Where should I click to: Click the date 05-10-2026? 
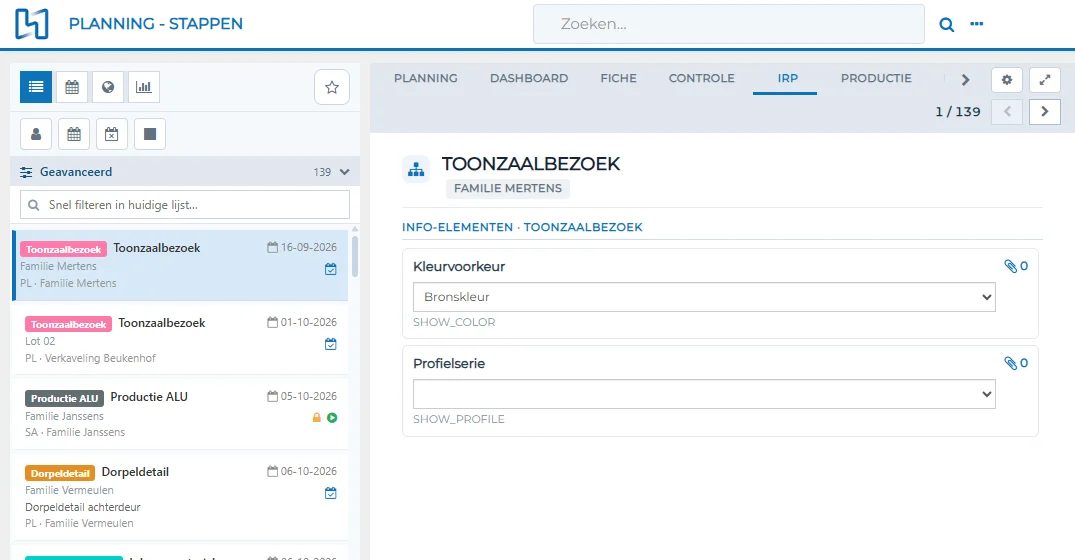point(309,396)
